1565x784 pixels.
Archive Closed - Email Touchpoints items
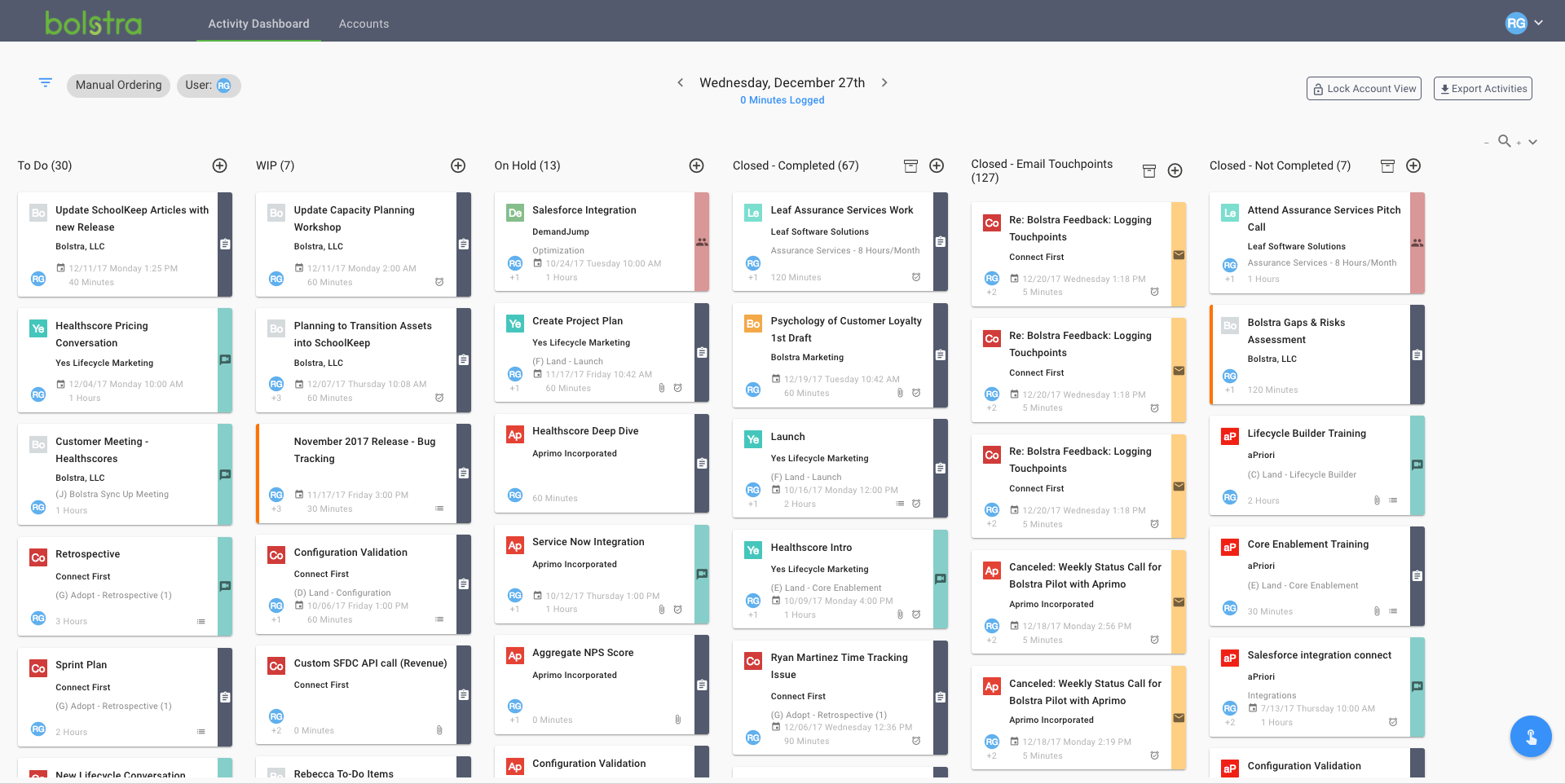point(1148,170)
